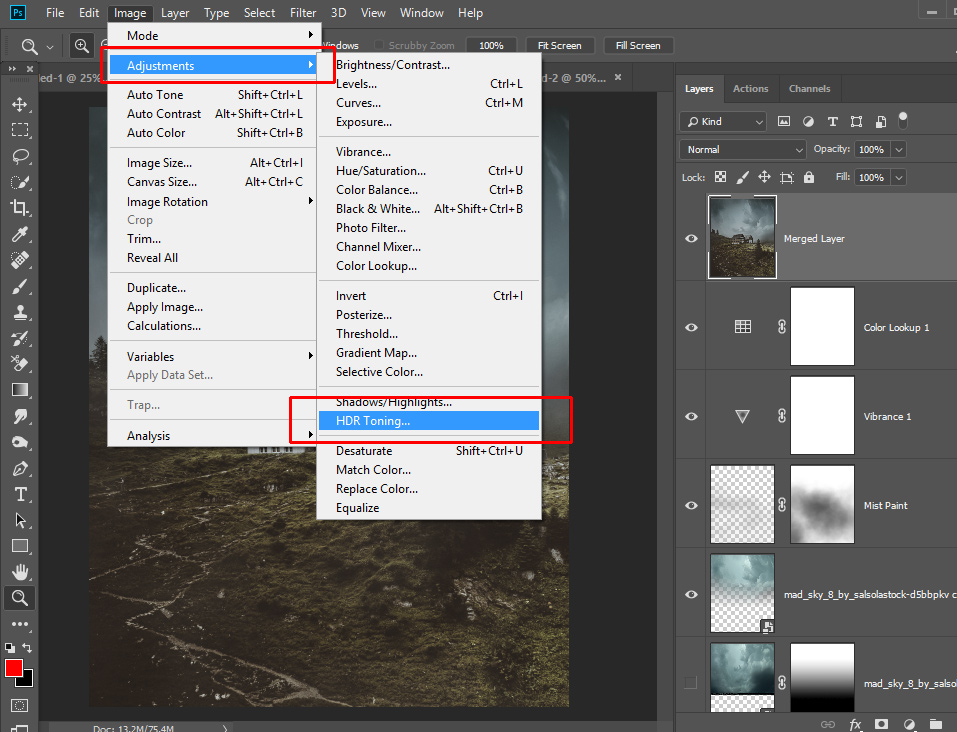
Task: Switch to the Channels tab
Action: (x=809, y=89)
